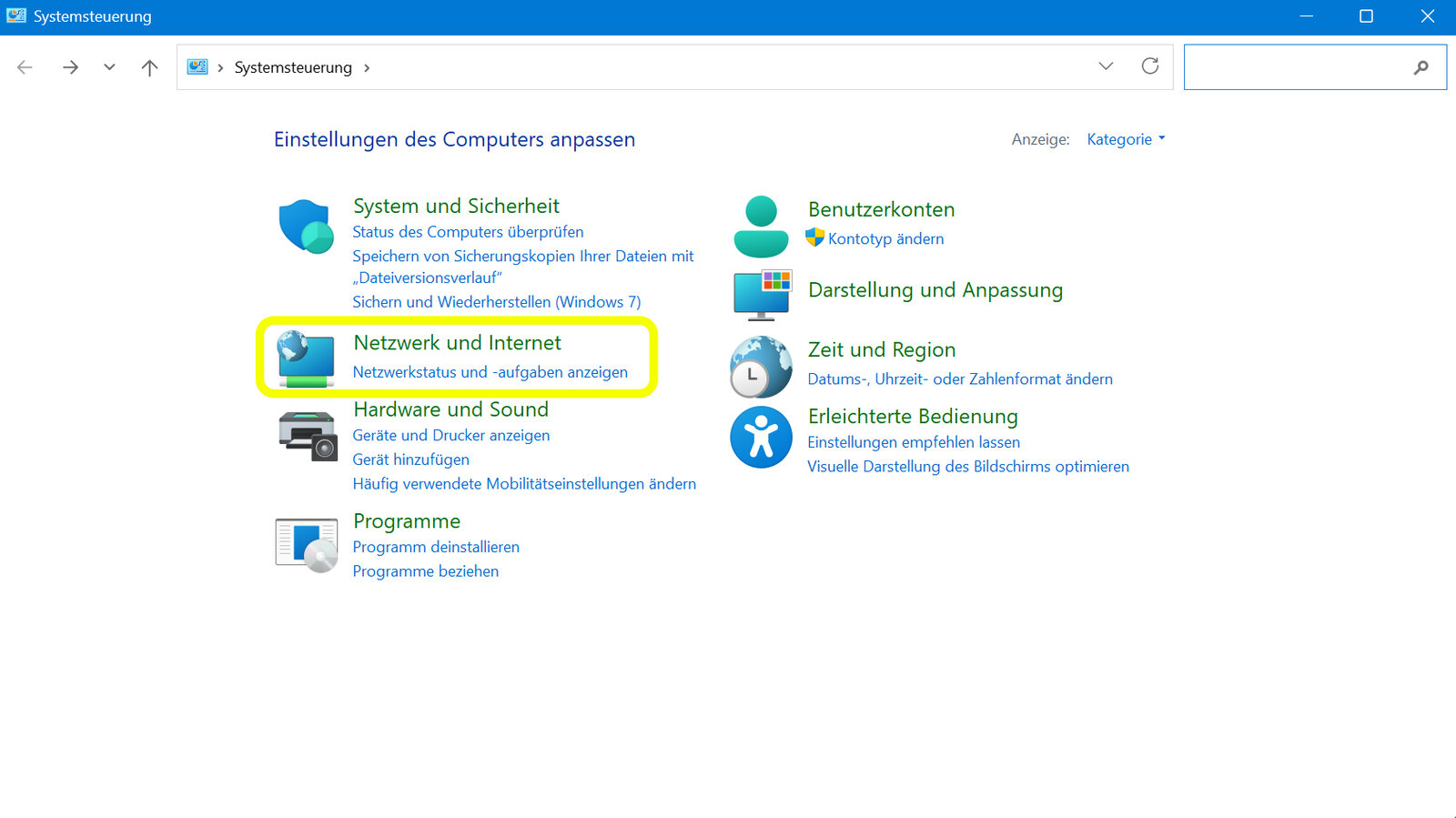Image resolution: width=1456 pixels, height=818 pixels.
Task: Expand the chevron after Systemsteuerung breadcrumb
Action: [x=367, y=68]
